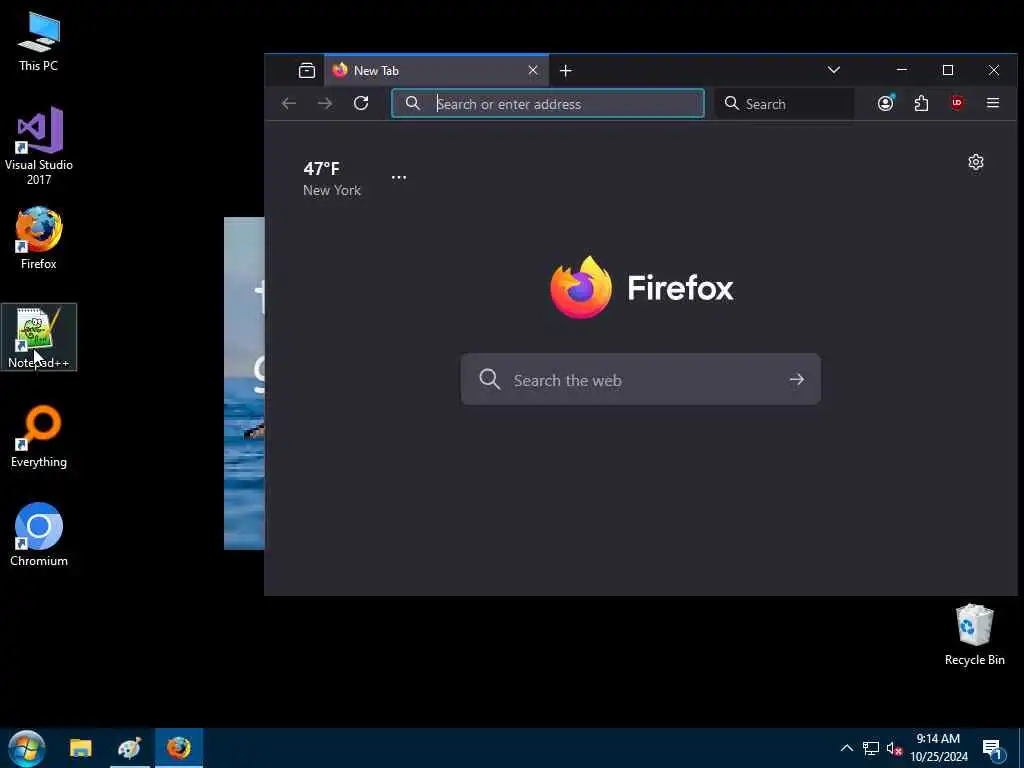This screenshot has width=1024, height=768.
Task: Open the Firefox hamburger application menu
Action: [x=993, y=103]
